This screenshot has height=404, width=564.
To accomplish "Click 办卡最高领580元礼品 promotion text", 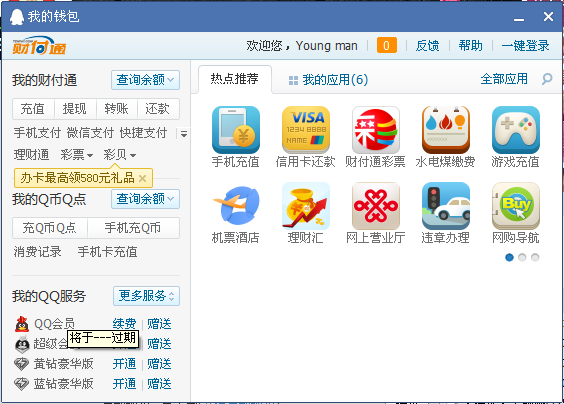I will (x=77, y=178).
